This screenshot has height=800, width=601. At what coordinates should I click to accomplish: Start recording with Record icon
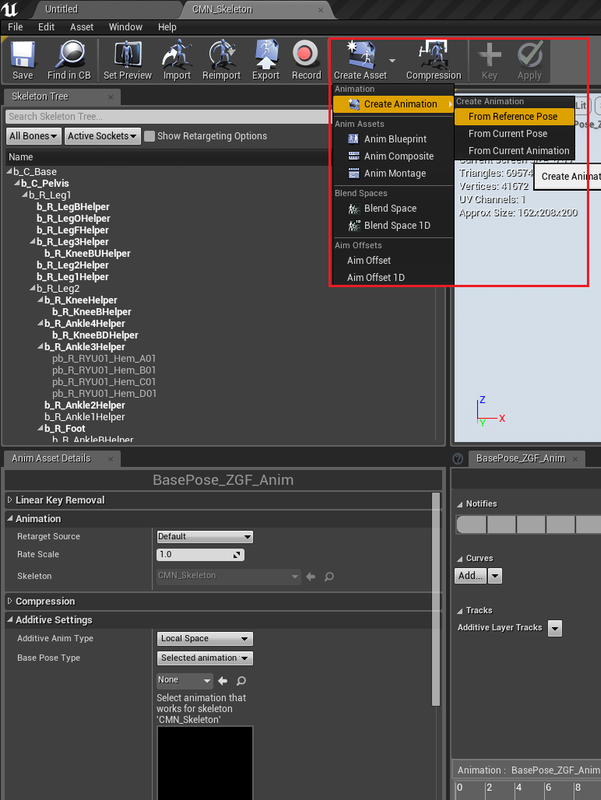(x=306, y=54)
